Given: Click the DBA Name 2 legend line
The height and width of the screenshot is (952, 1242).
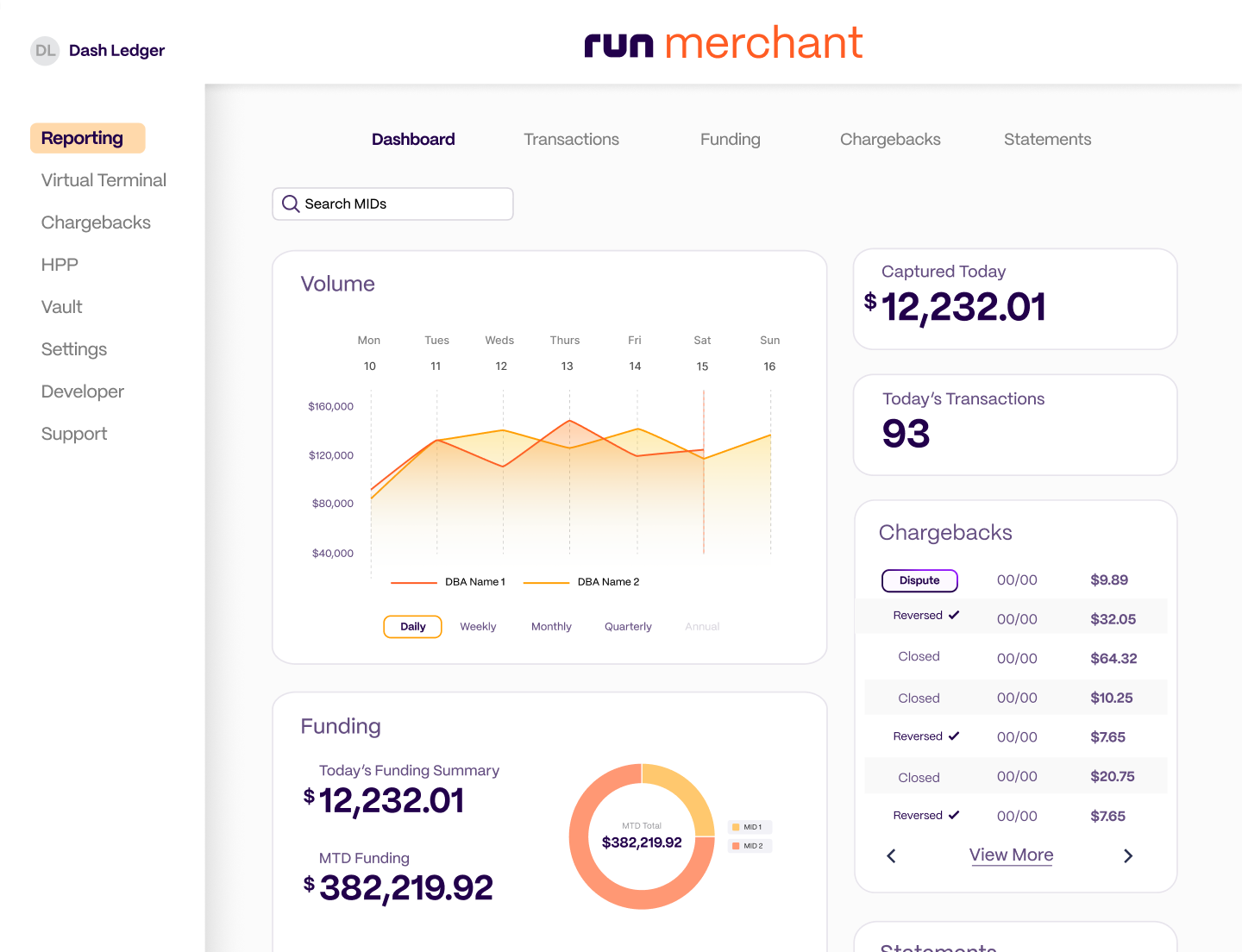Looking at the screenshot, I should (x=549, y=581).
